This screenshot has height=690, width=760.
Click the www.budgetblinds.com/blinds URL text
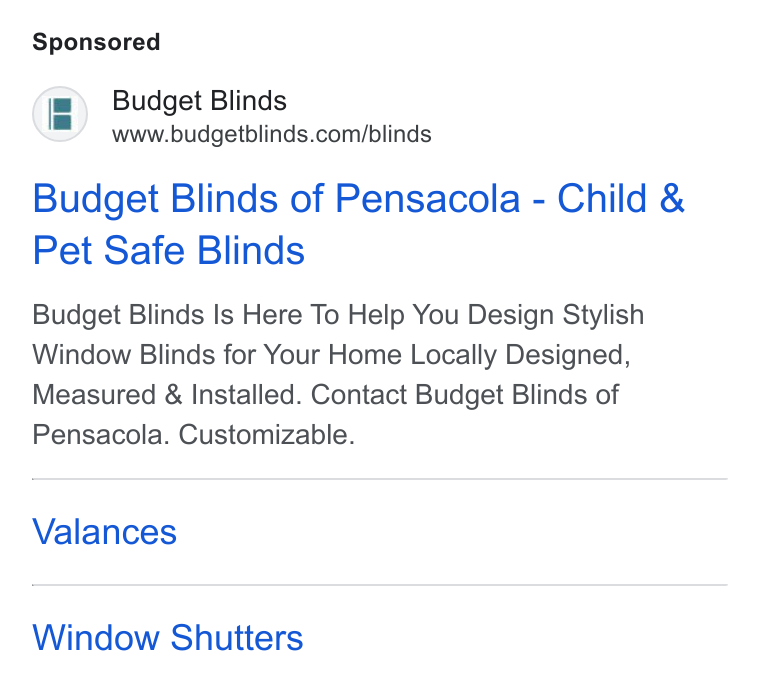click(x=272, y=134)
